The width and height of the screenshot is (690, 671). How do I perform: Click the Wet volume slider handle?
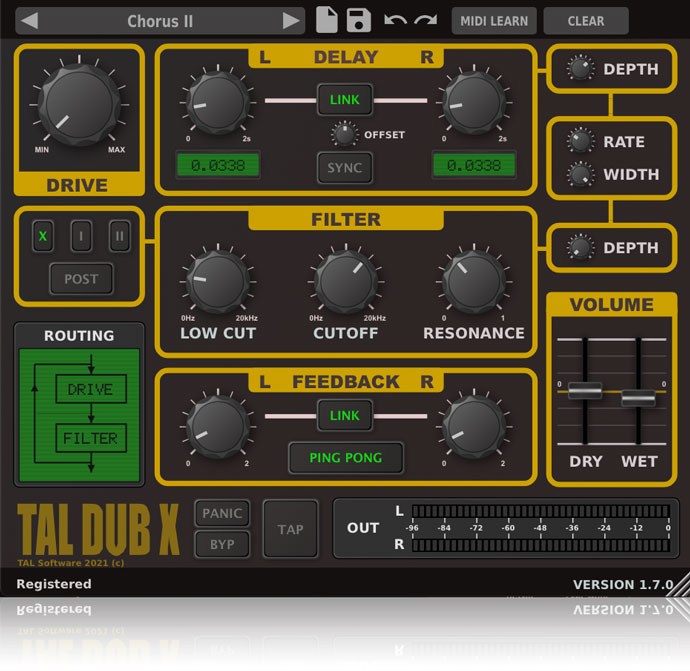(638, 398)
